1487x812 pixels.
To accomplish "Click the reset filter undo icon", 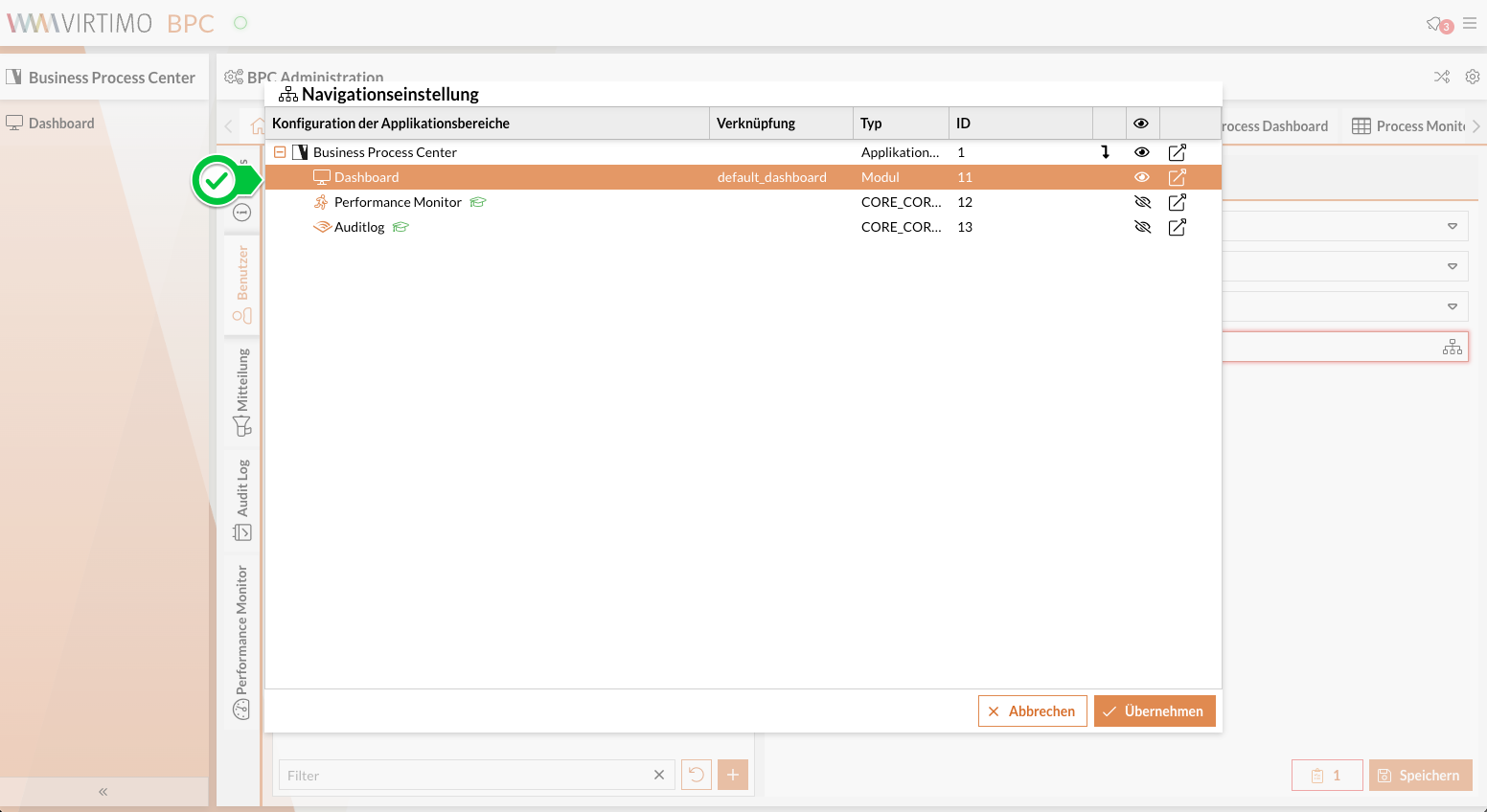I will coord(697,775).
